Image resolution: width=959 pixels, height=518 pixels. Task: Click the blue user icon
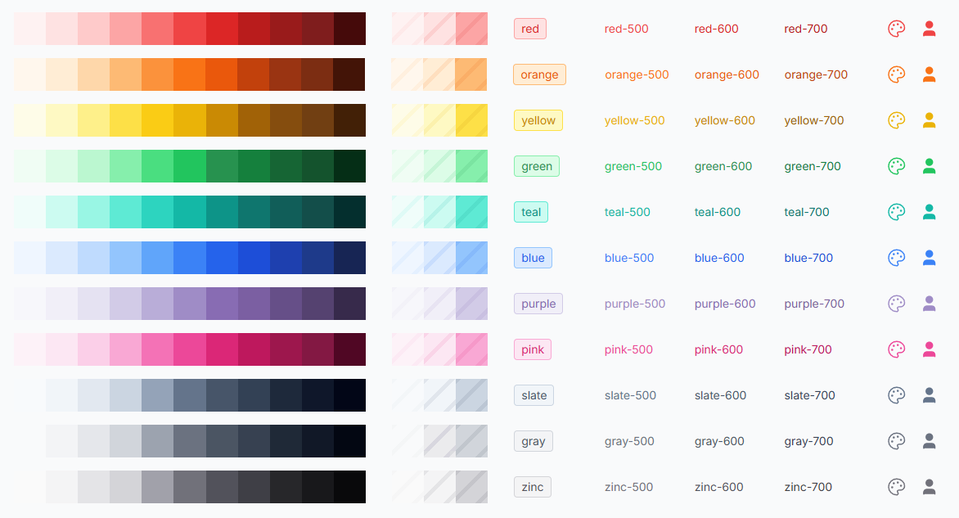coord(929,258)
